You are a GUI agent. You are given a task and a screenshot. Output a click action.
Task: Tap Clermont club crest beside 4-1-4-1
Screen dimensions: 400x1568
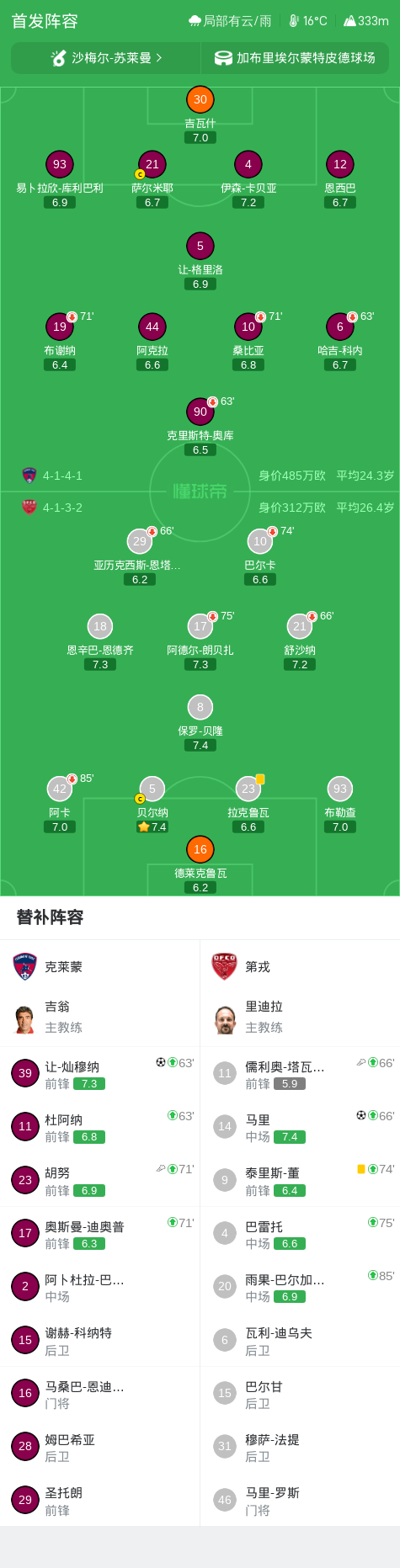coord(29,476)
